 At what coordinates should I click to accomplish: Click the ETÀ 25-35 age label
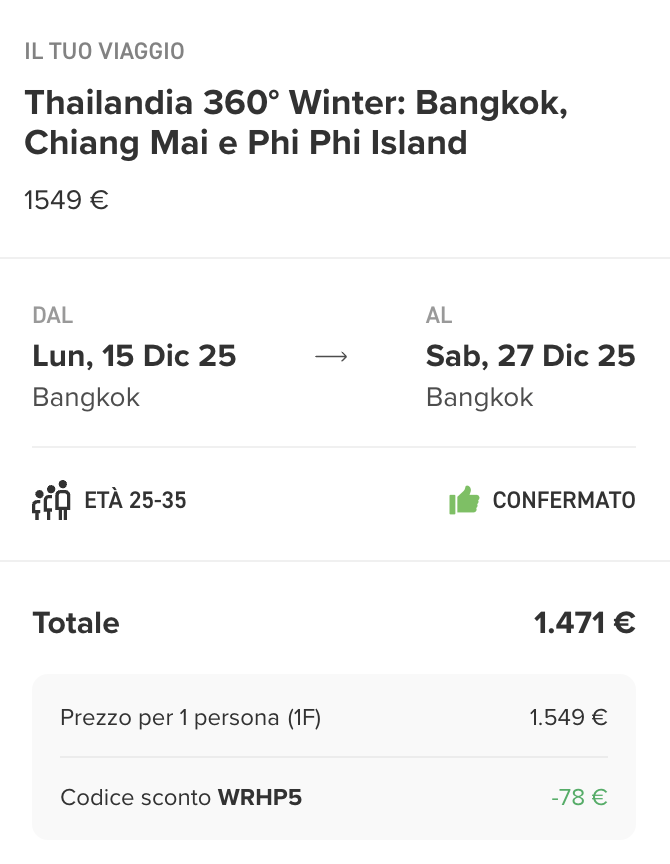tap(136, 500)
